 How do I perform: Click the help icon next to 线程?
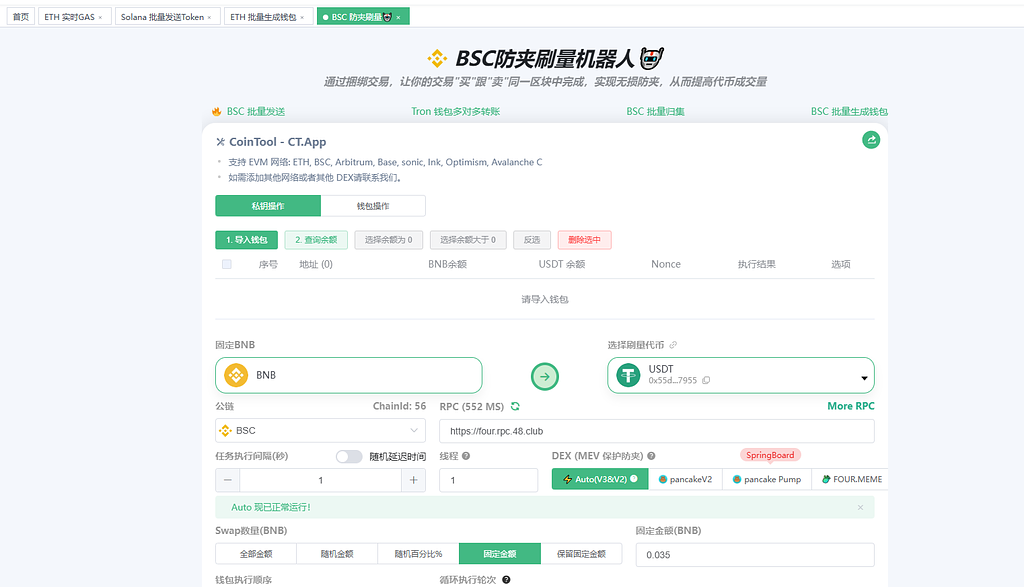pos(466,456)
